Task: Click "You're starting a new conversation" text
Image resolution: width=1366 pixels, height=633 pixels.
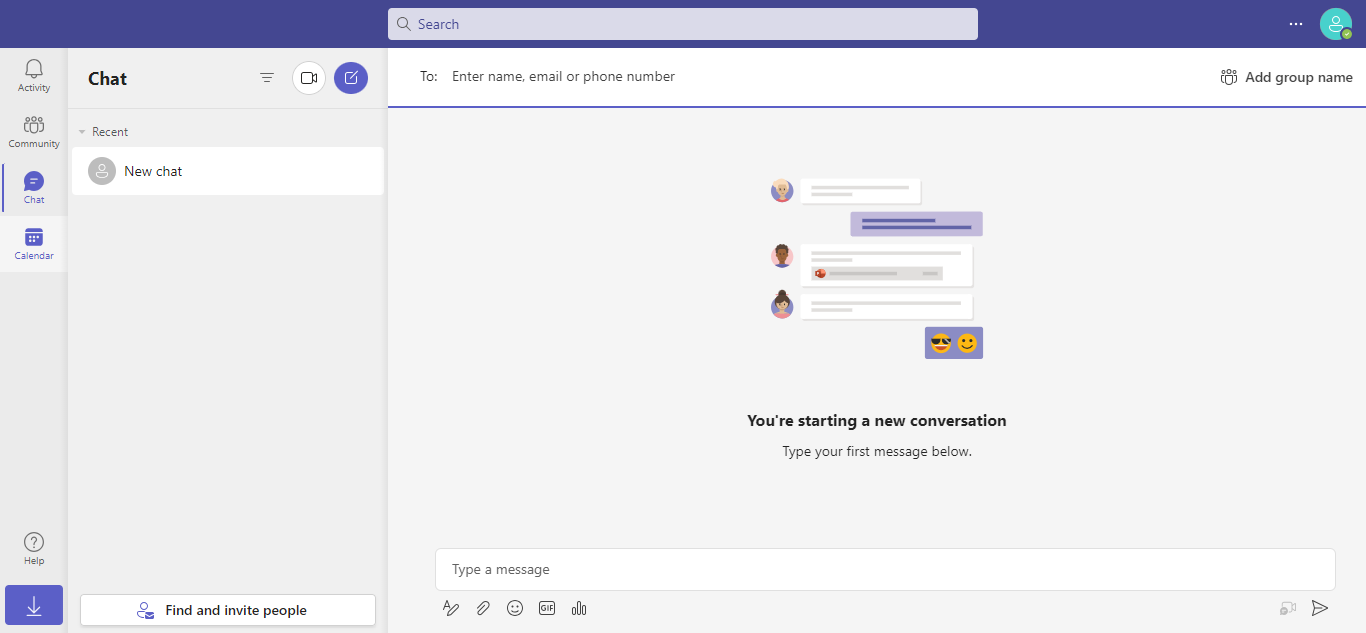Action: tap(877, 421)
